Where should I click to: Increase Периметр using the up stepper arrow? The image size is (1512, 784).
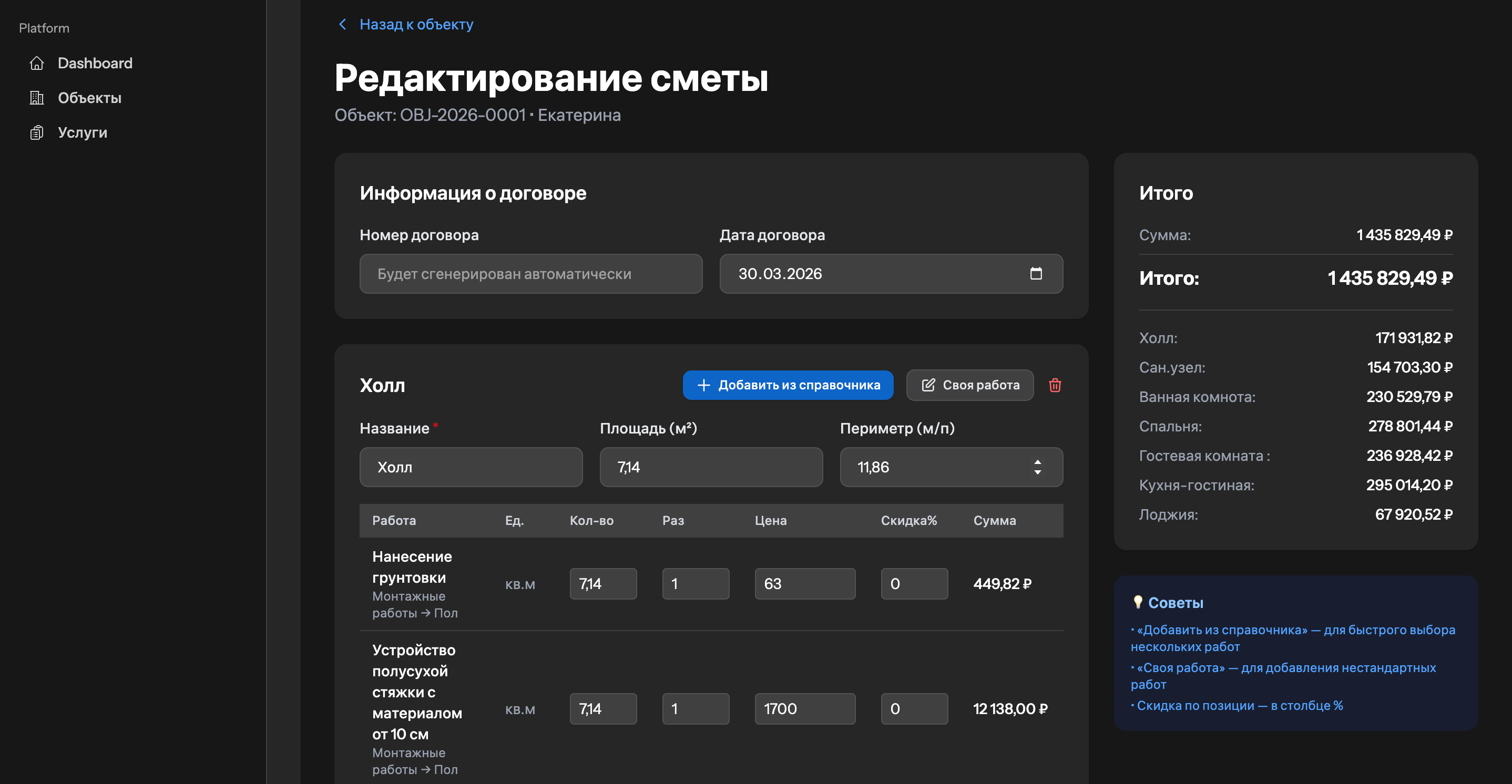pyautogui.click(x=1038, y=462)
